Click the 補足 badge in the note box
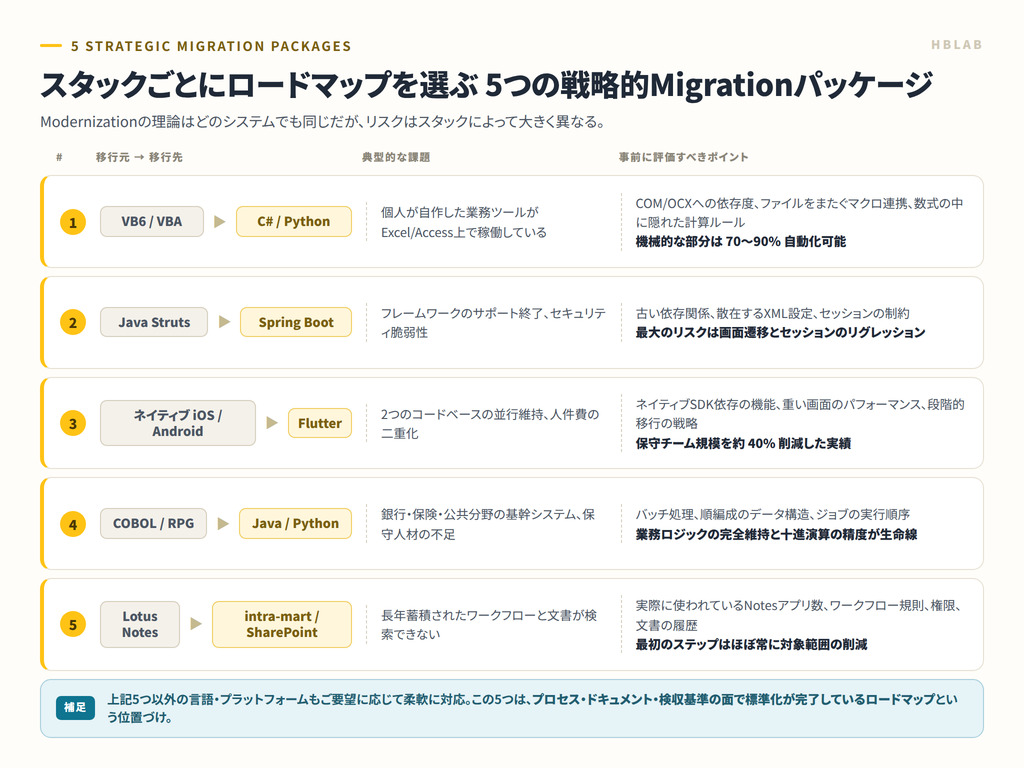 click(x=75, y=707)
